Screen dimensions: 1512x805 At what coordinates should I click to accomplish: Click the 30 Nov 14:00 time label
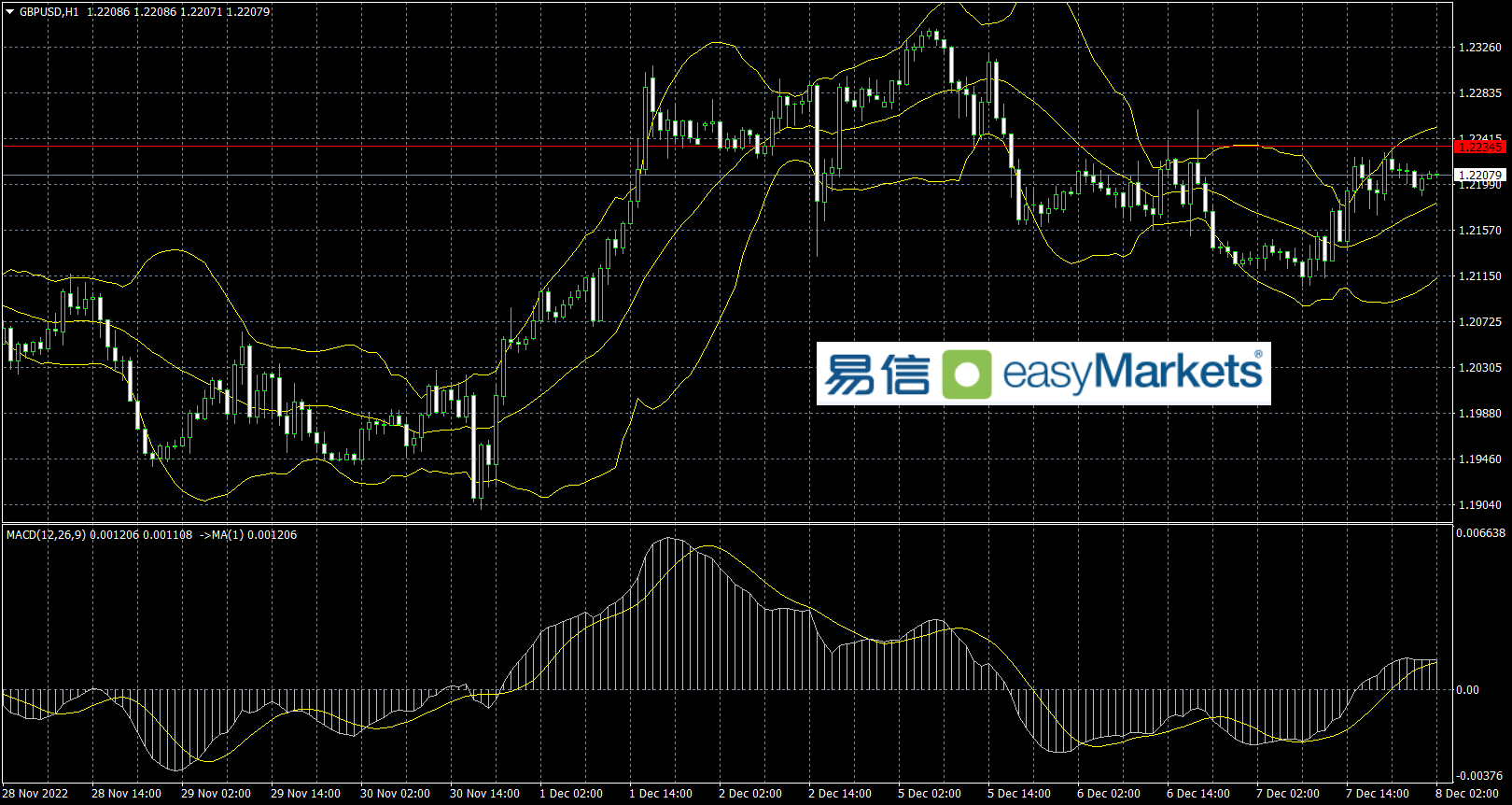click(x=484, y=794)
